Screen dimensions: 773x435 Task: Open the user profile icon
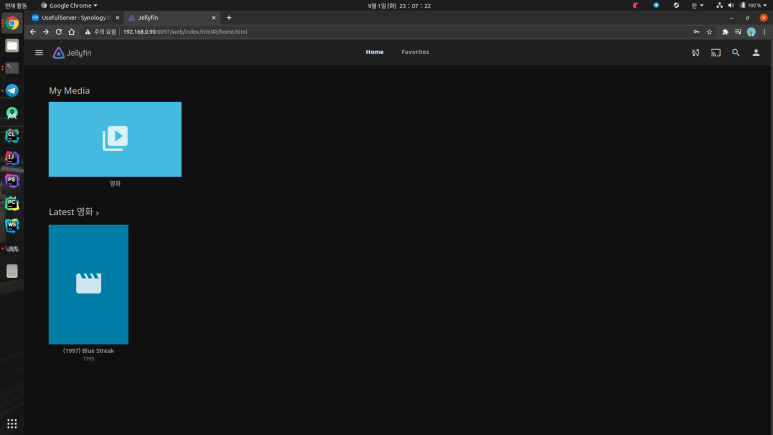coord(756,52)
